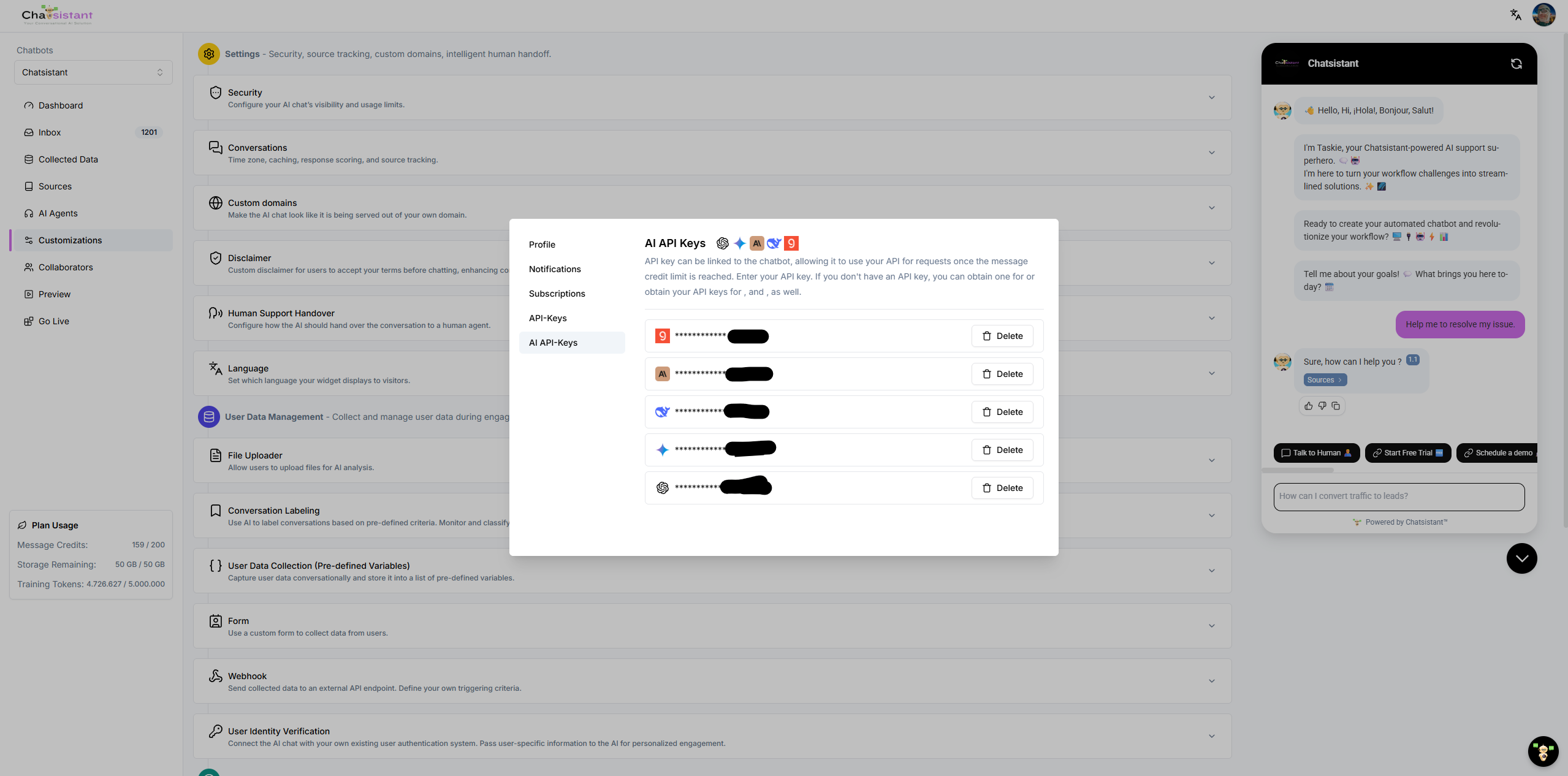Screen dimensions: 1568x776
Task: Click the thumbs down feedback icon
Action: point(1322,406)
